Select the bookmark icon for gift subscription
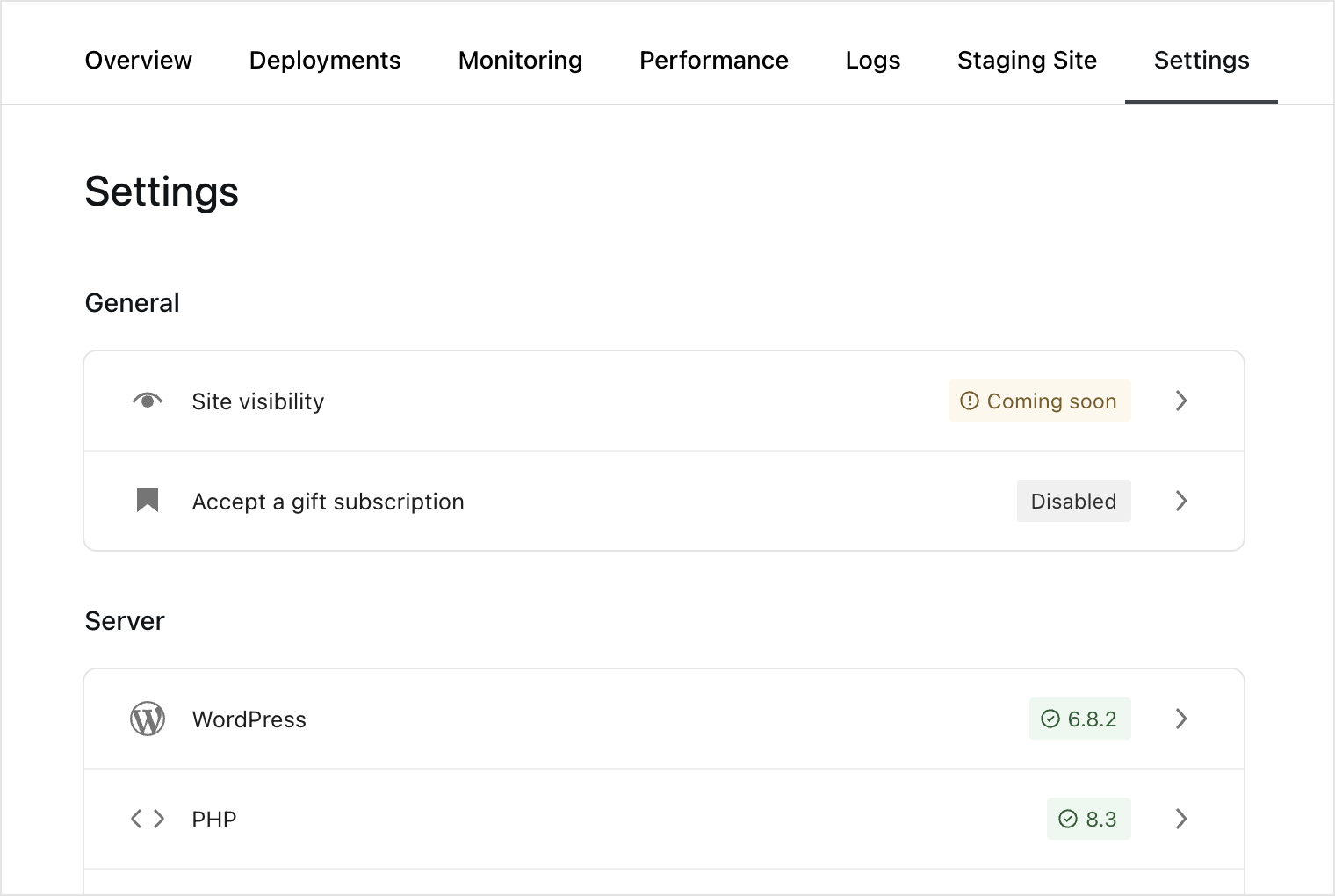Image resolution: width=1335 pixels, height=896 pixels. tap(147, 500)
